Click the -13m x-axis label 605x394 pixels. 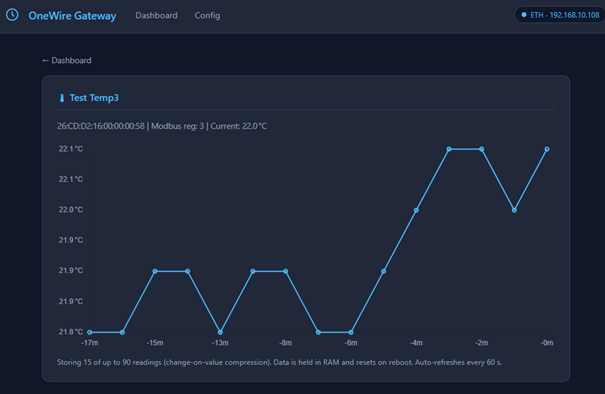[x=220, y=343]
